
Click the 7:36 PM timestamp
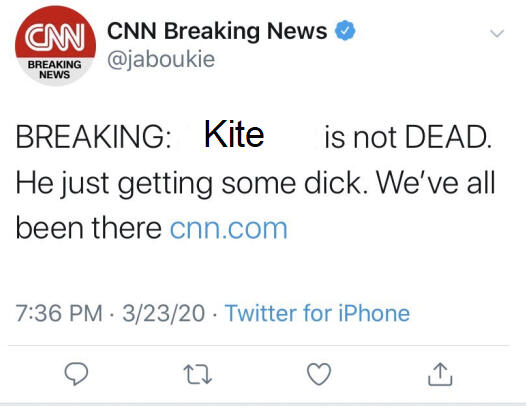tap(59, 313)
